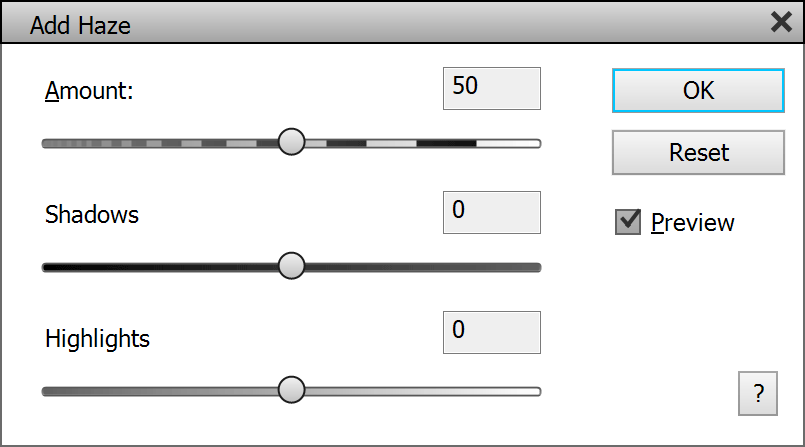Click the Preview checkbox label text
805x447 pixels.
point(692,222)
